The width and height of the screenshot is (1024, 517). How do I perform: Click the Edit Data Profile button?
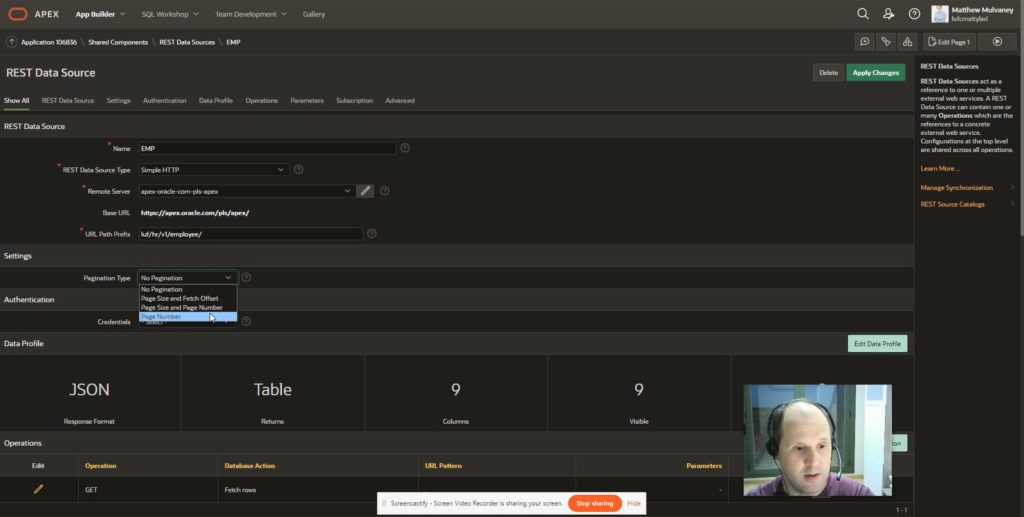[877, 343]
